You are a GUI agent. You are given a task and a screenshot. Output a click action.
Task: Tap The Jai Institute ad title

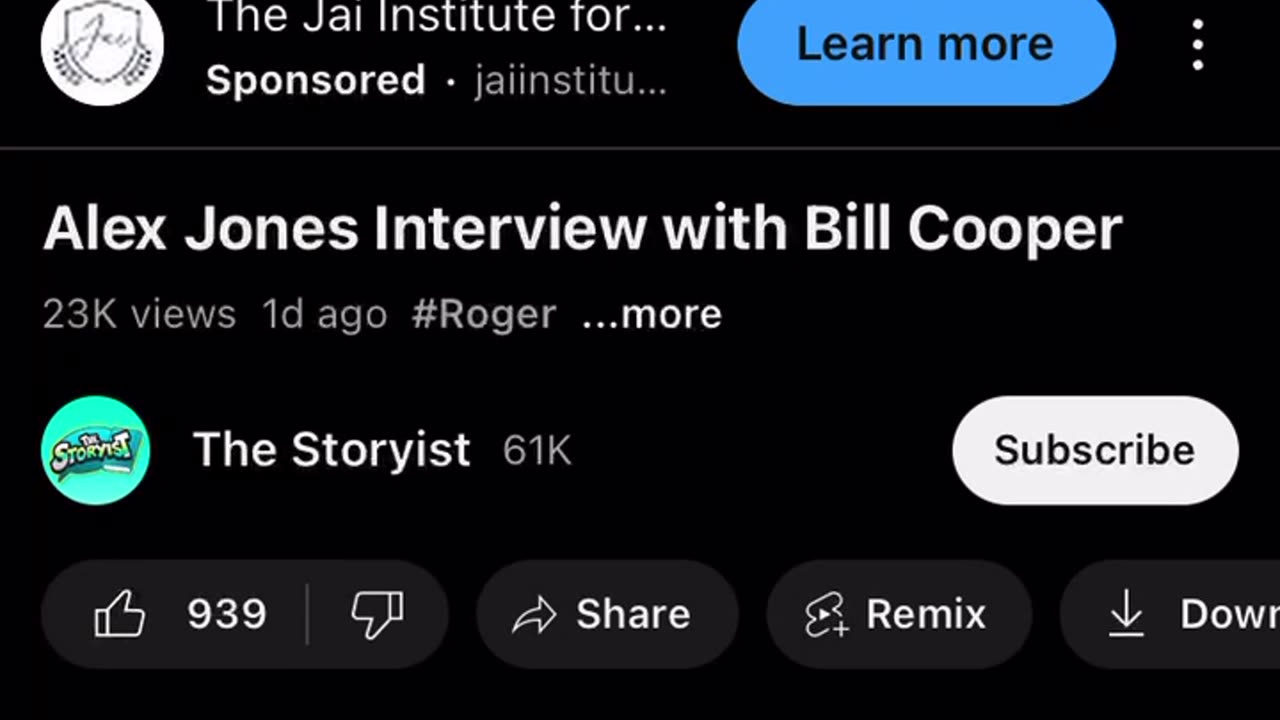pos(436,16)
